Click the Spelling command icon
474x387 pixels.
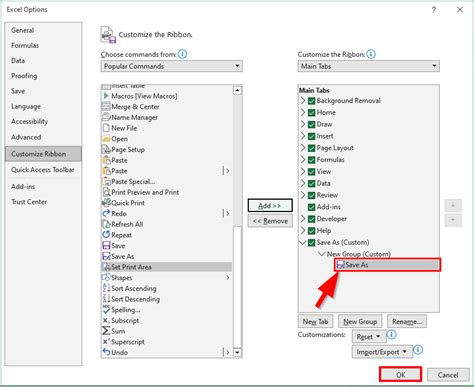[x=106, y=310]
